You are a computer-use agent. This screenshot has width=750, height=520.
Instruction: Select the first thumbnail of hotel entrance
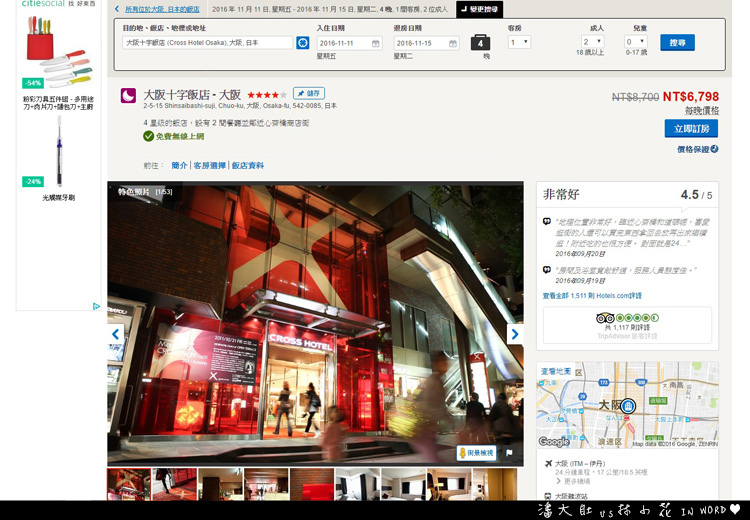[129, 485]
